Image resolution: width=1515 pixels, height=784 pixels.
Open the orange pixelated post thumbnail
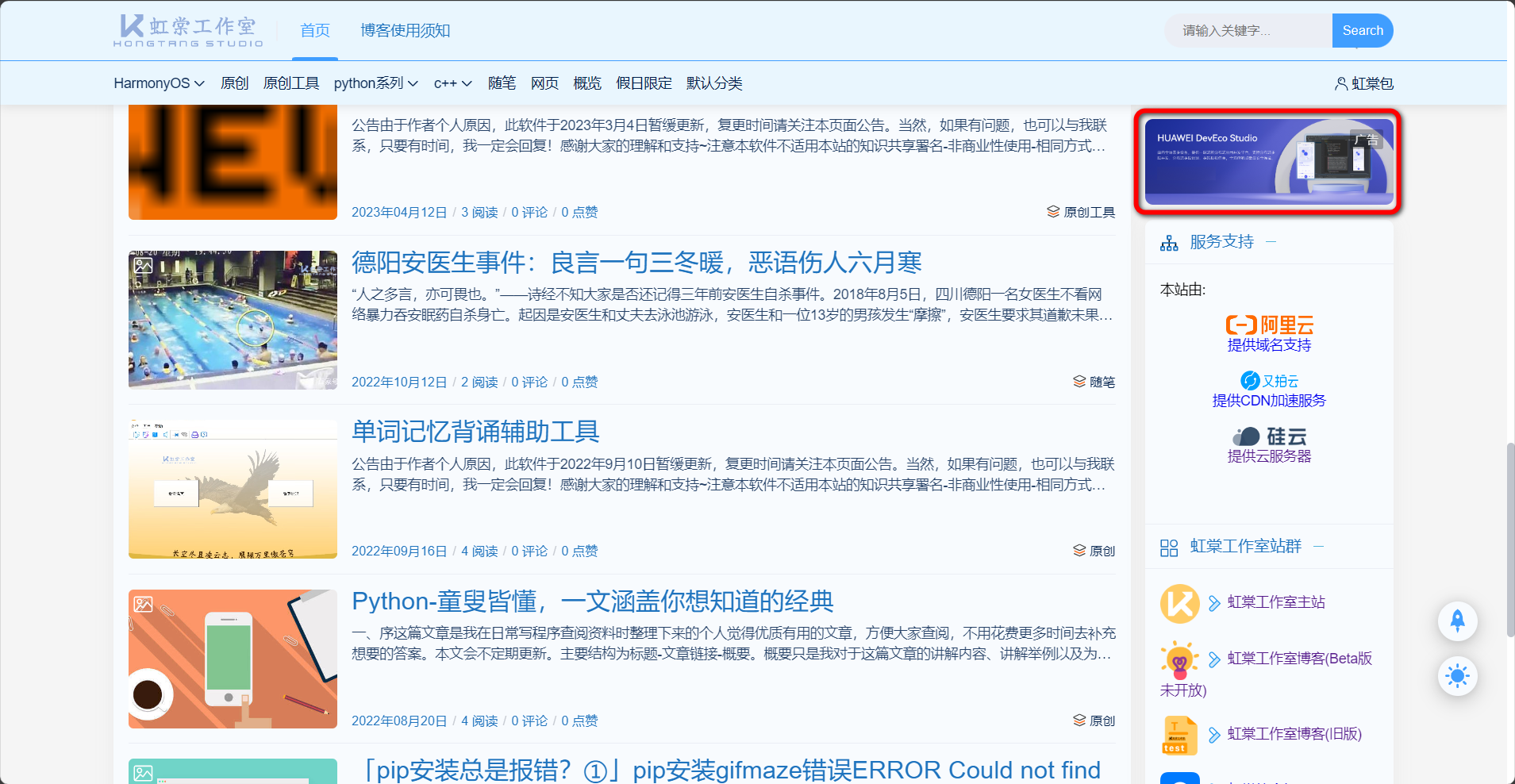233,162
